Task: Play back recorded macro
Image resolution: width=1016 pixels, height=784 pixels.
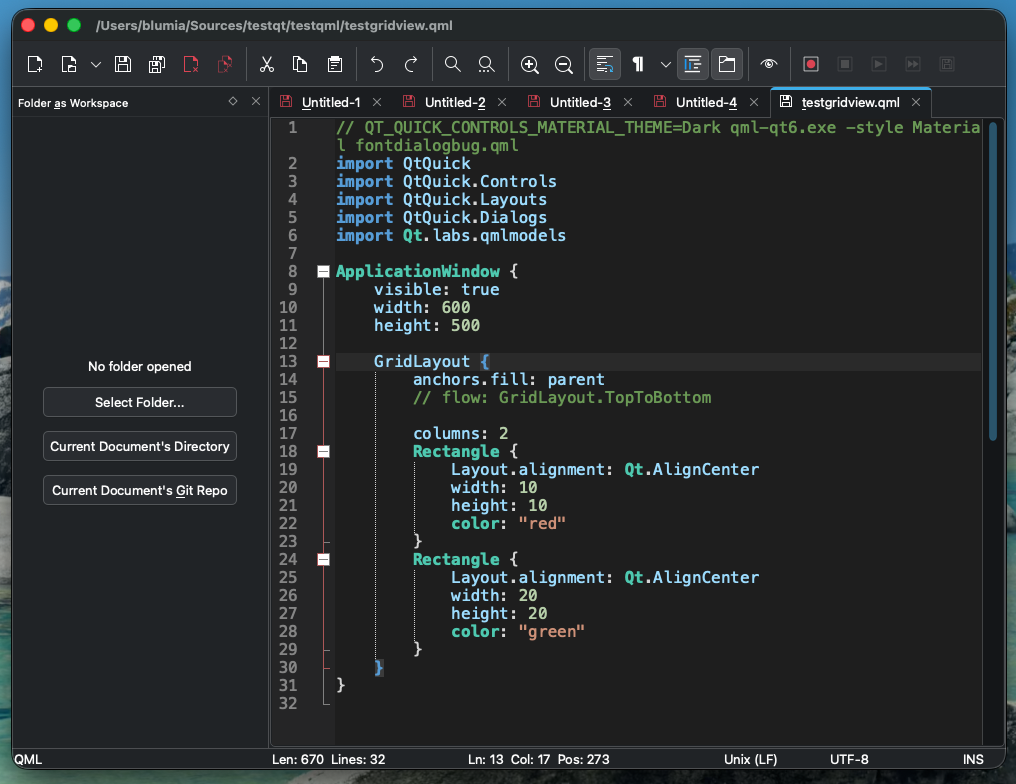Action: click(879, 64)
